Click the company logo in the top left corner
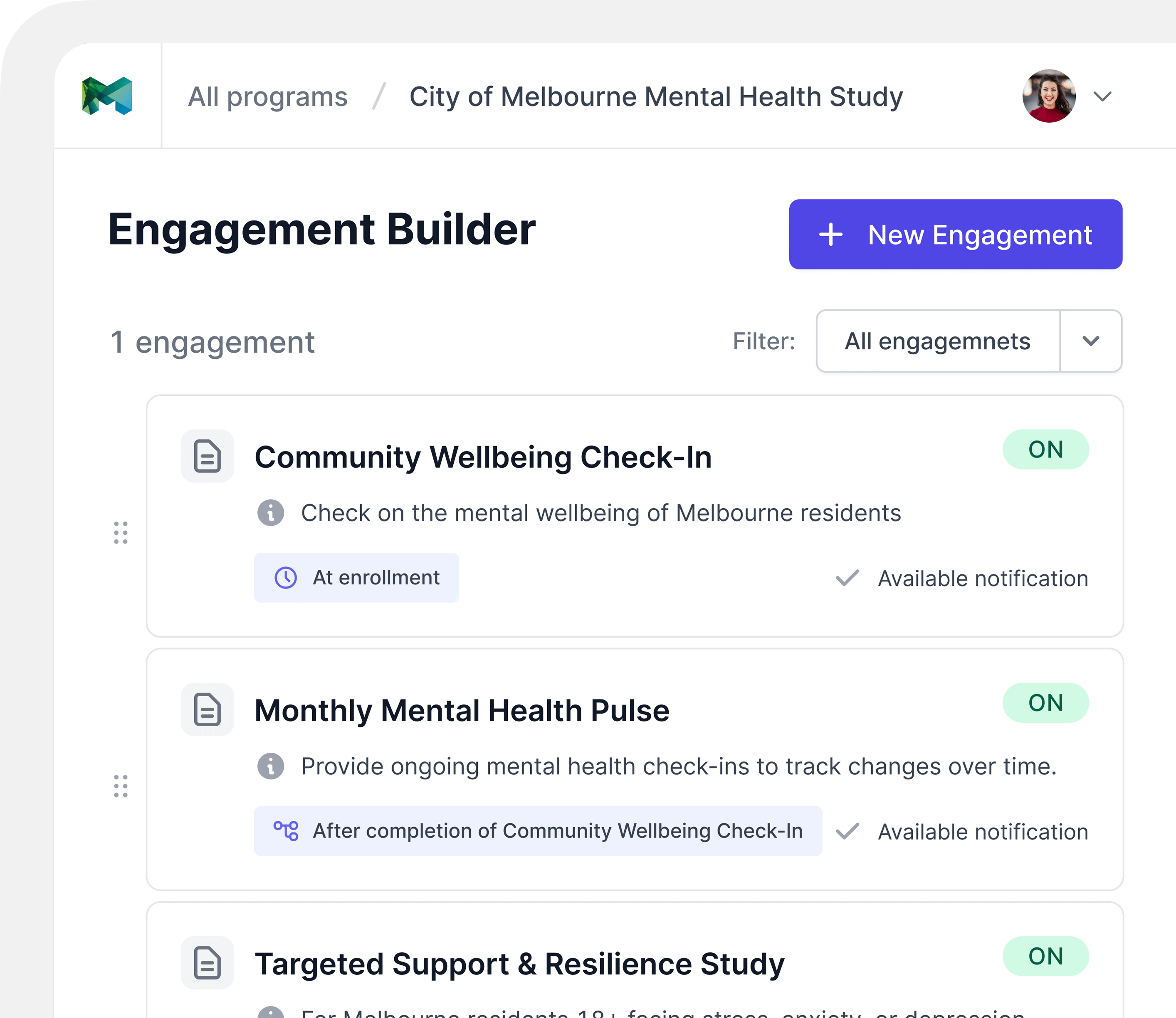 point(107,96)
